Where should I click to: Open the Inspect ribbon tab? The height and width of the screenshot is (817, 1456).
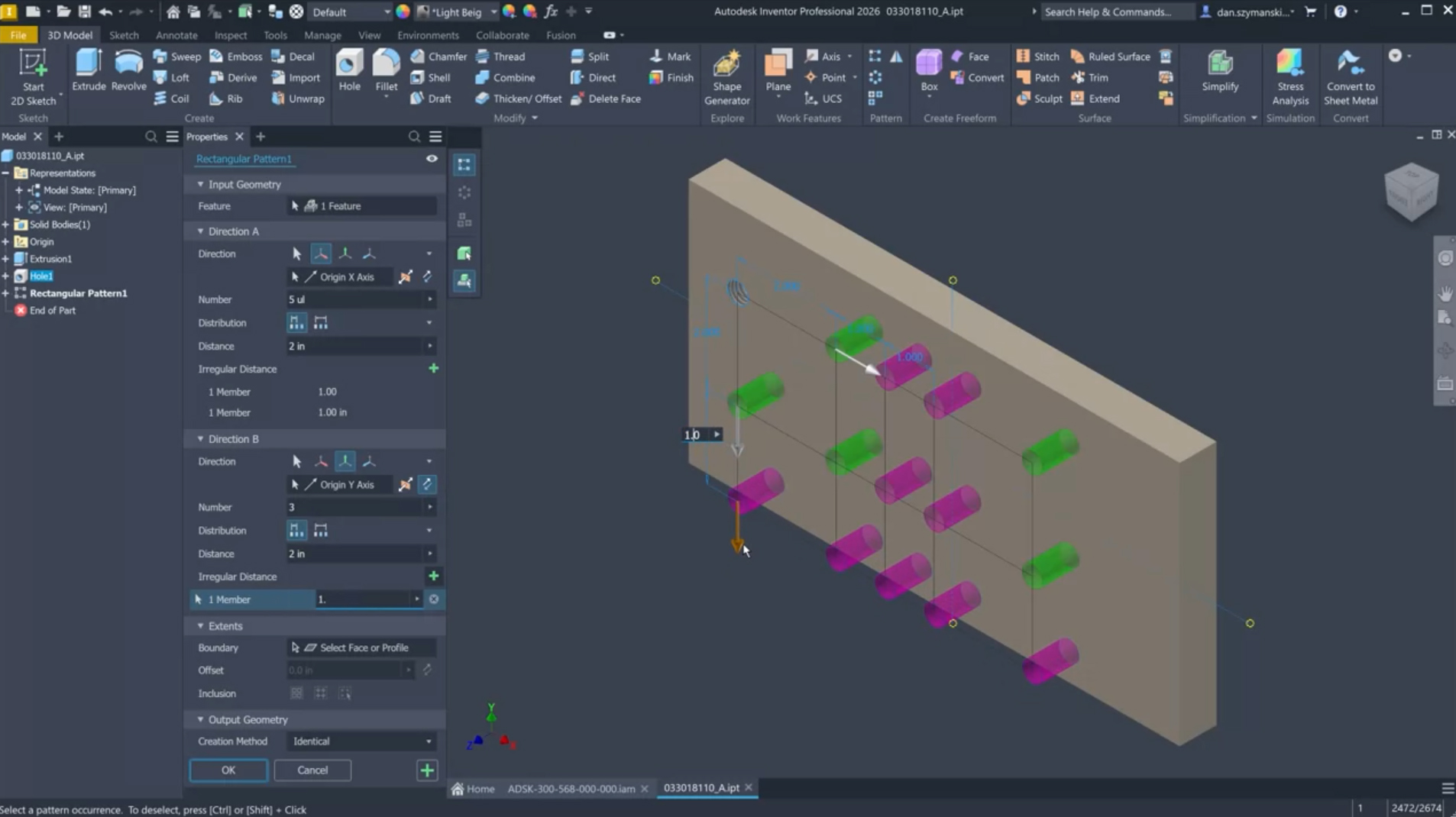(x=230, y=35)
